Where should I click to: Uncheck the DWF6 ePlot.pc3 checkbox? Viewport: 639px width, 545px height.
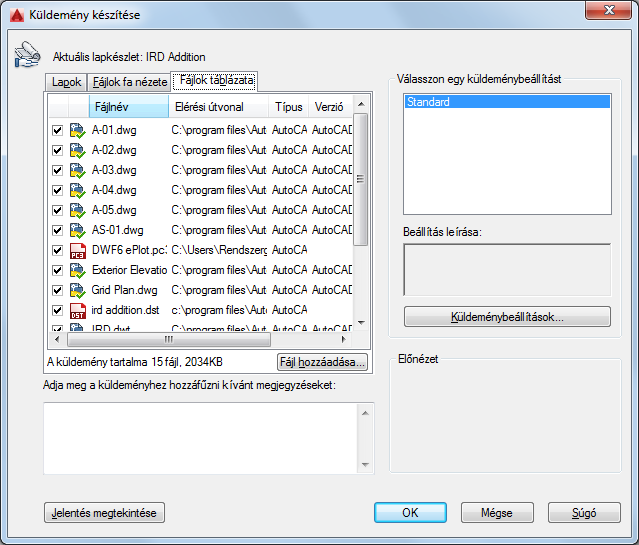pyautogui.click(x=57, y=250)
